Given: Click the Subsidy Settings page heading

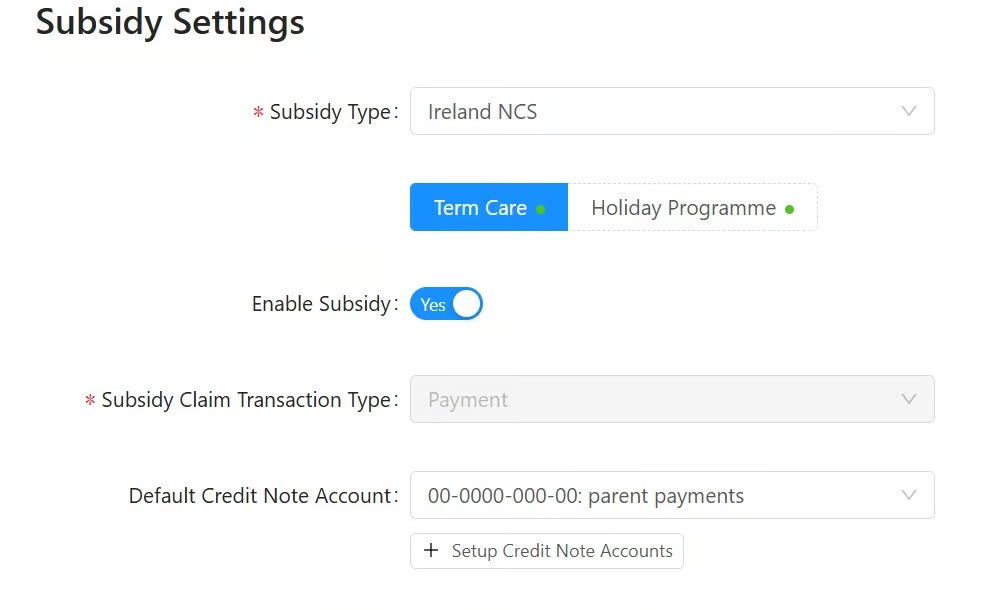Looking at the screenshot, I should 170,22.
